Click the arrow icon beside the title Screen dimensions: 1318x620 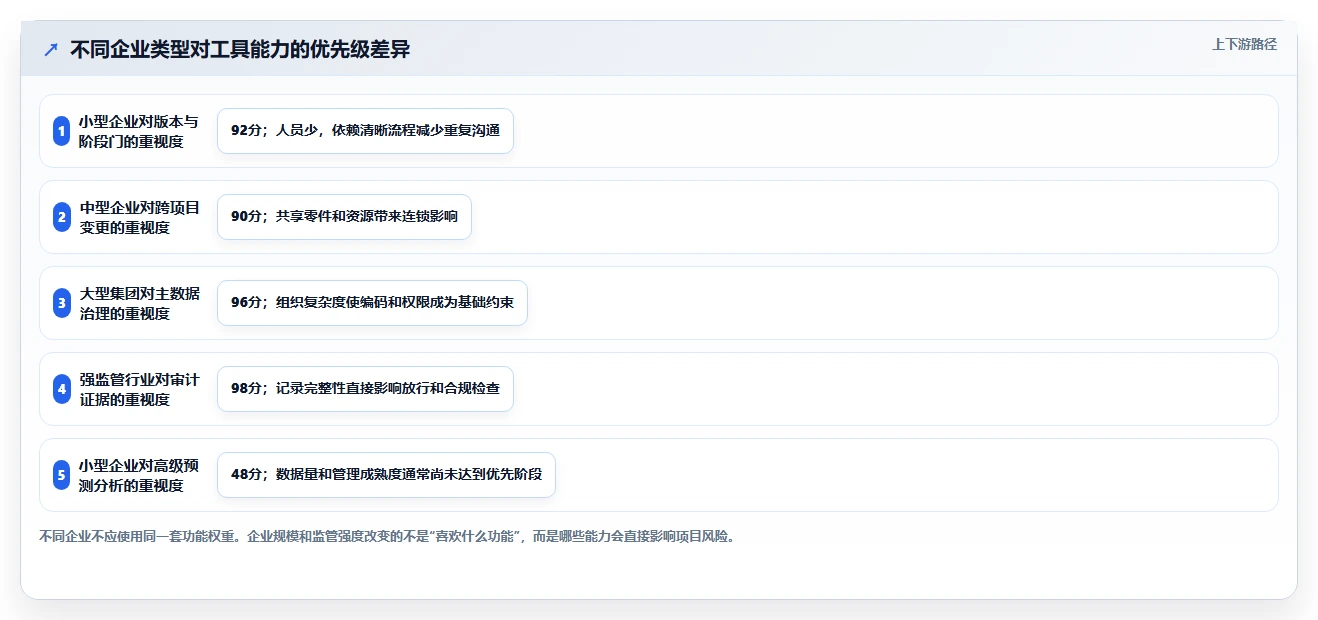51,50
